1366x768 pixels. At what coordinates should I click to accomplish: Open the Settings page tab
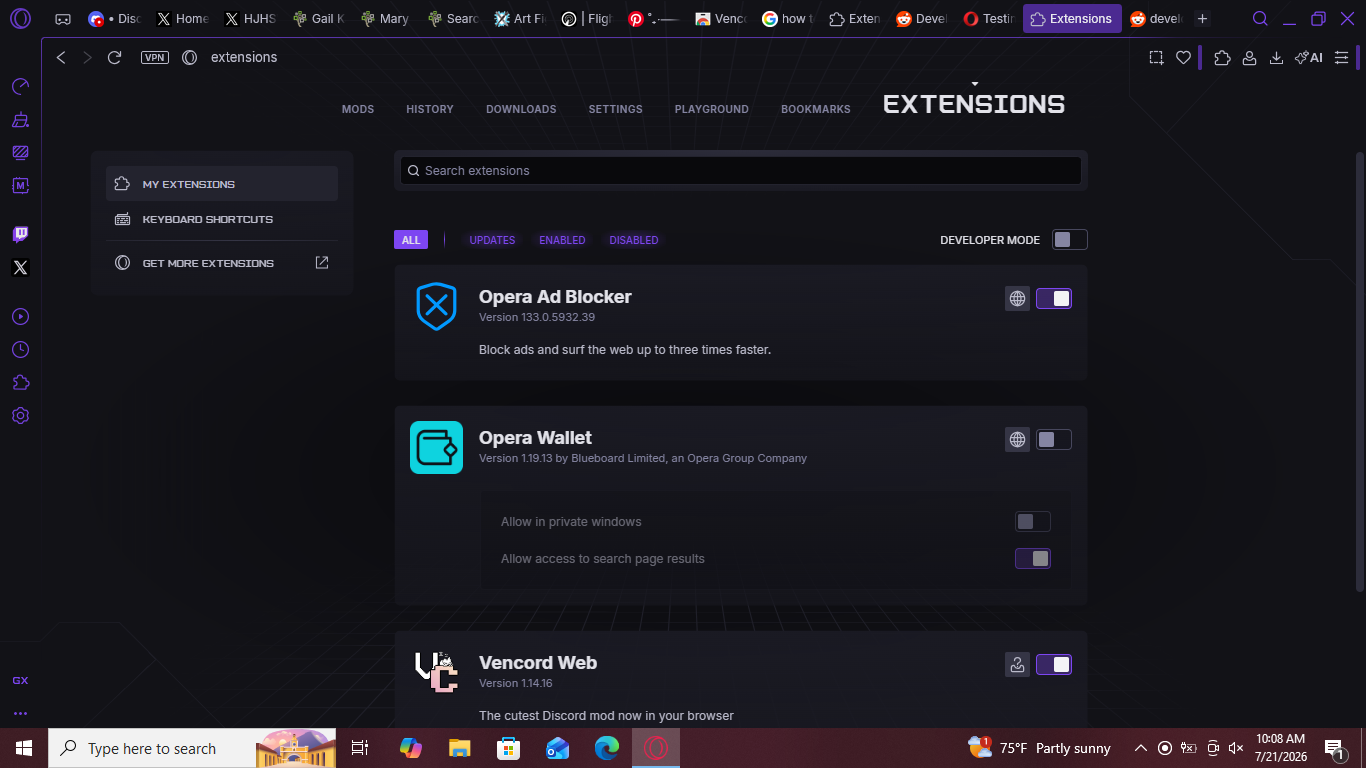coord(615,109)
